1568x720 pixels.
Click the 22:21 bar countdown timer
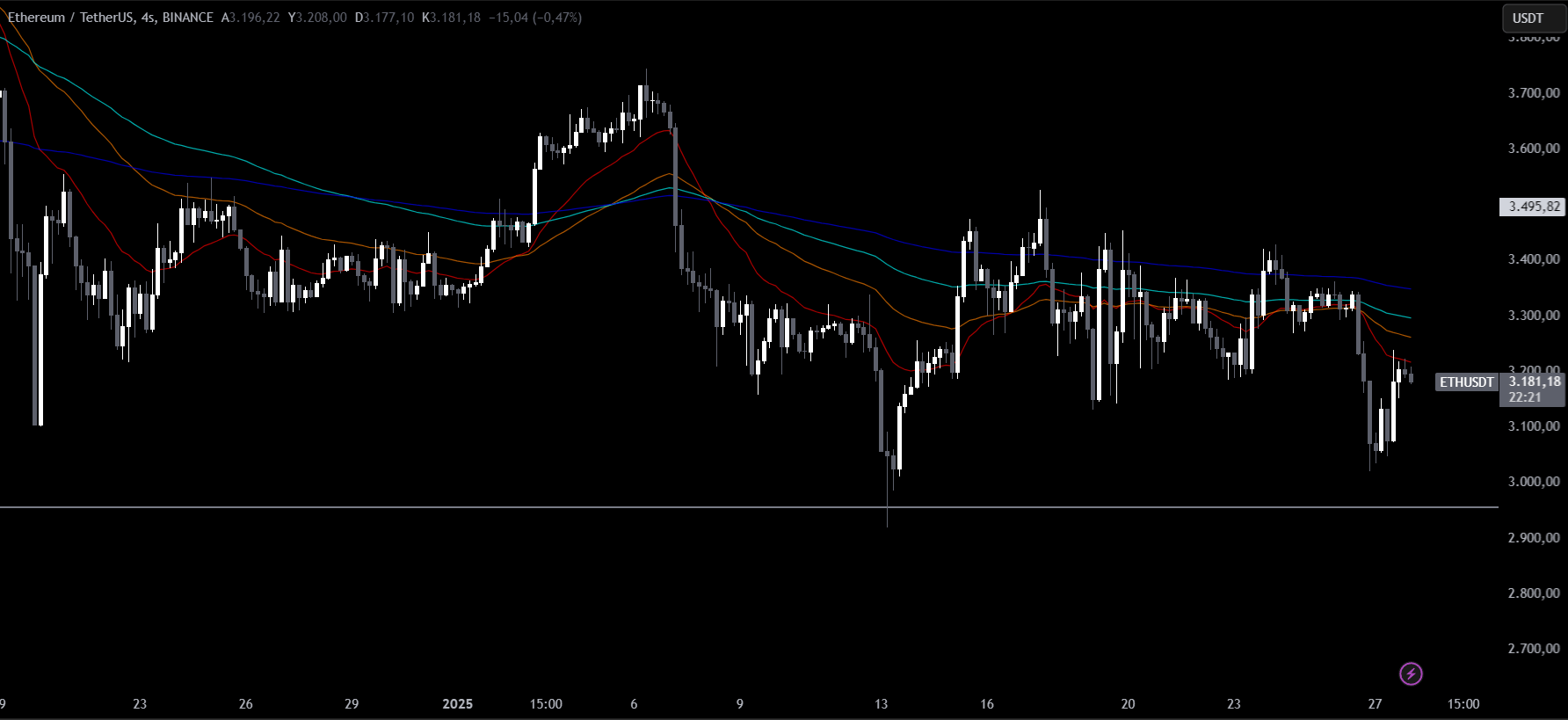coord(1525,397)
